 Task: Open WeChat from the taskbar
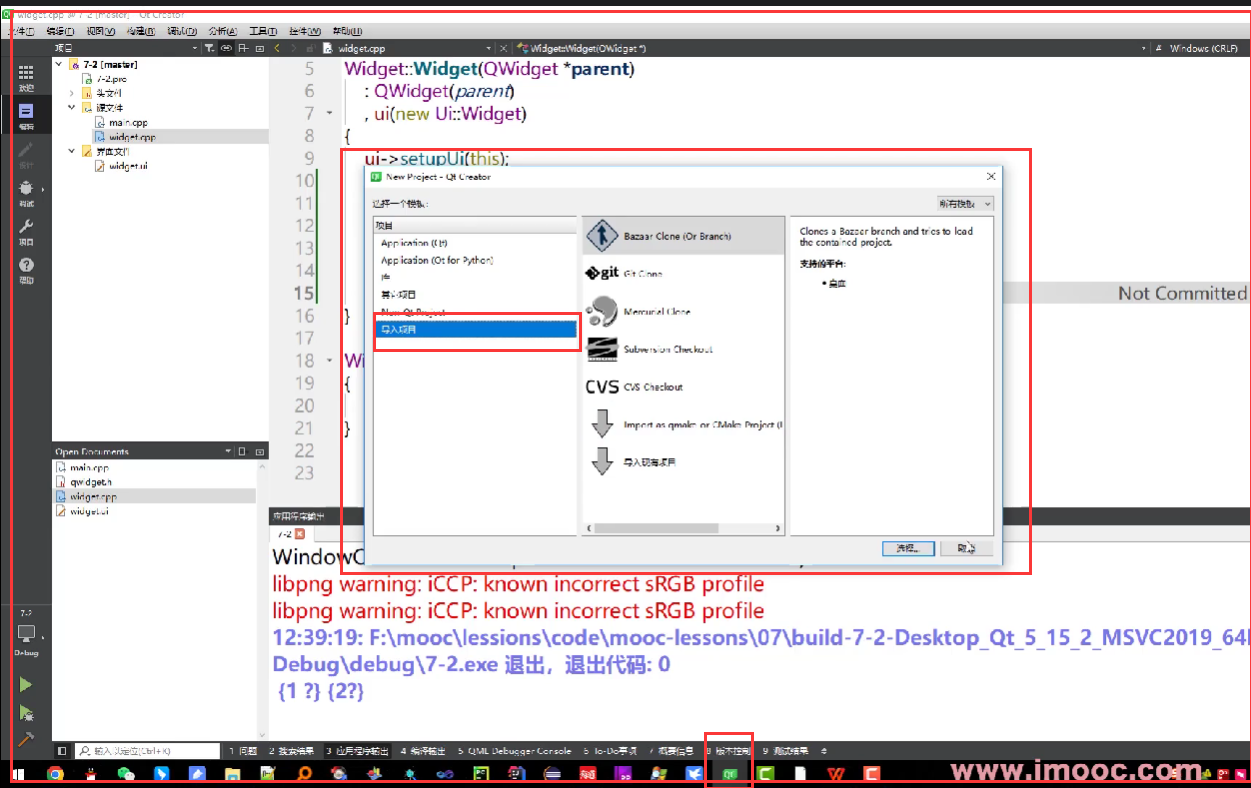[125, 773]
